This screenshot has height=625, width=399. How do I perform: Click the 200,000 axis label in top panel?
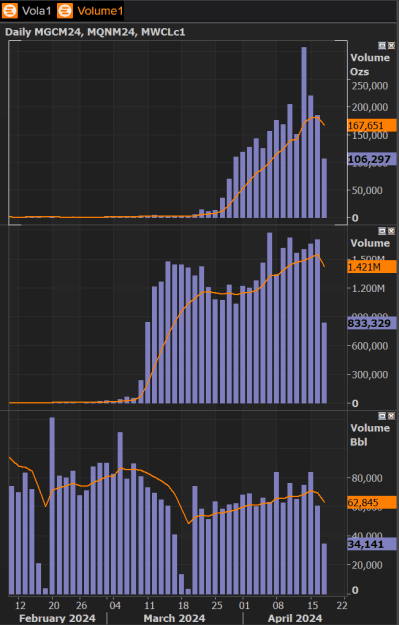pos(370,107)
